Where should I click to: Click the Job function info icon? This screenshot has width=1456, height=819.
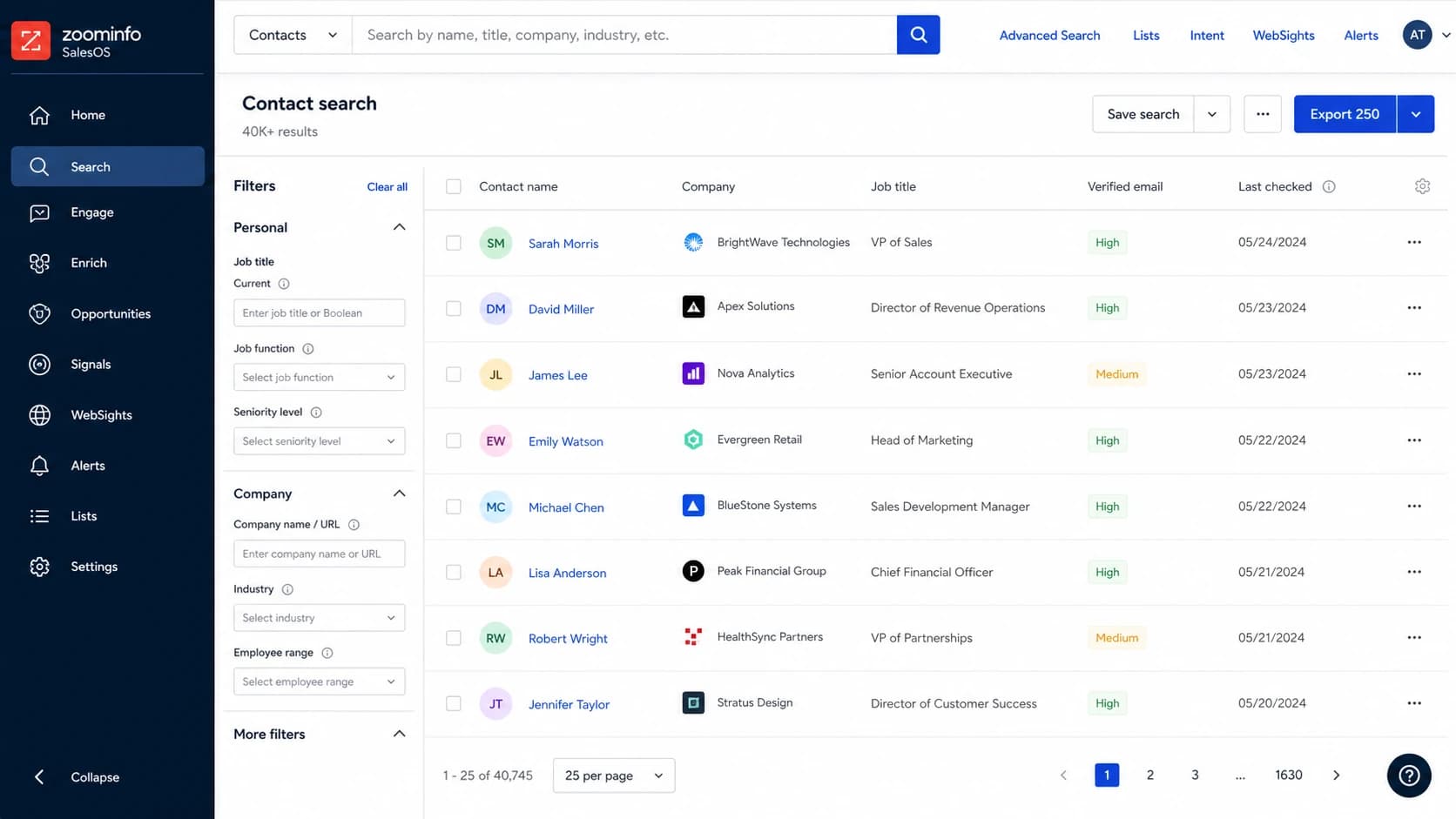(307, 349)
